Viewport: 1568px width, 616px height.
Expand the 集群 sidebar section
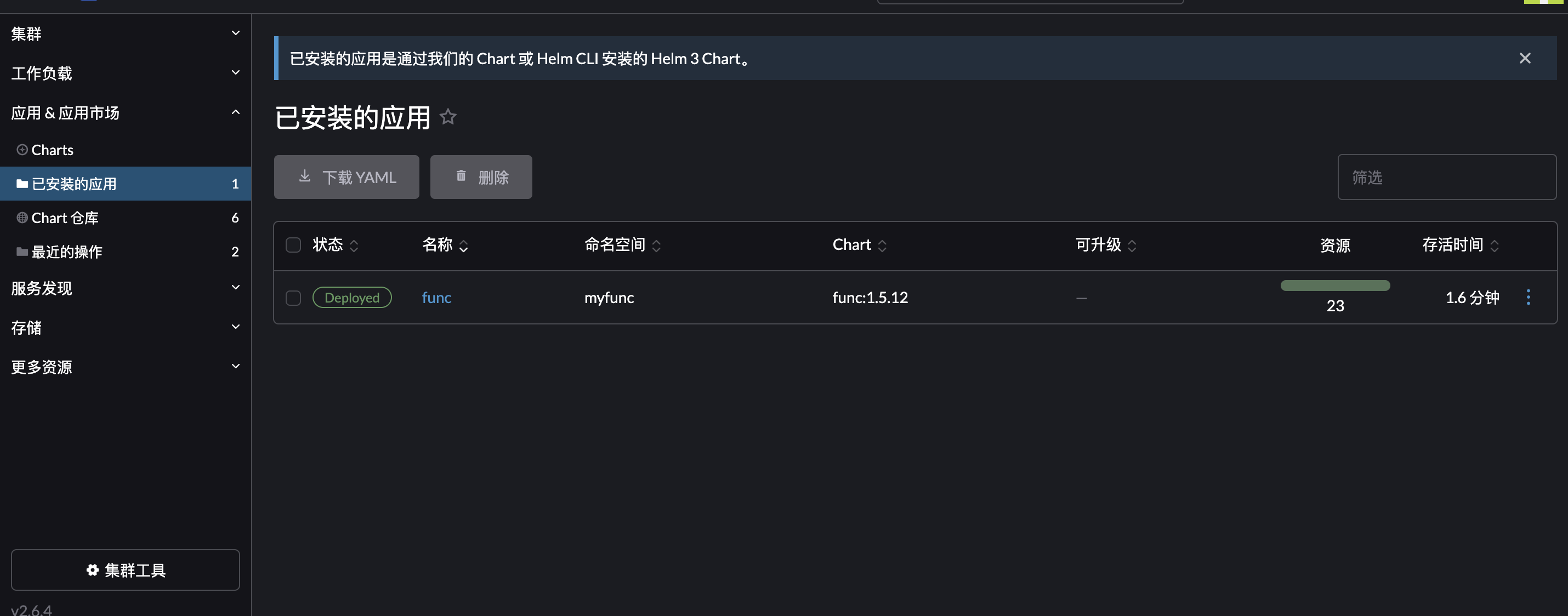(126, 33)
